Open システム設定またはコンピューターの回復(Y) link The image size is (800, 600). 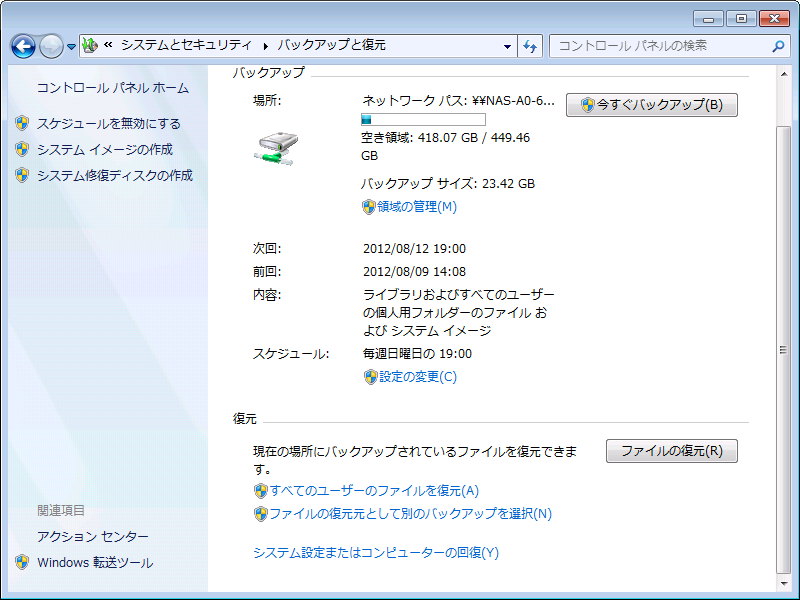[375, 553]
